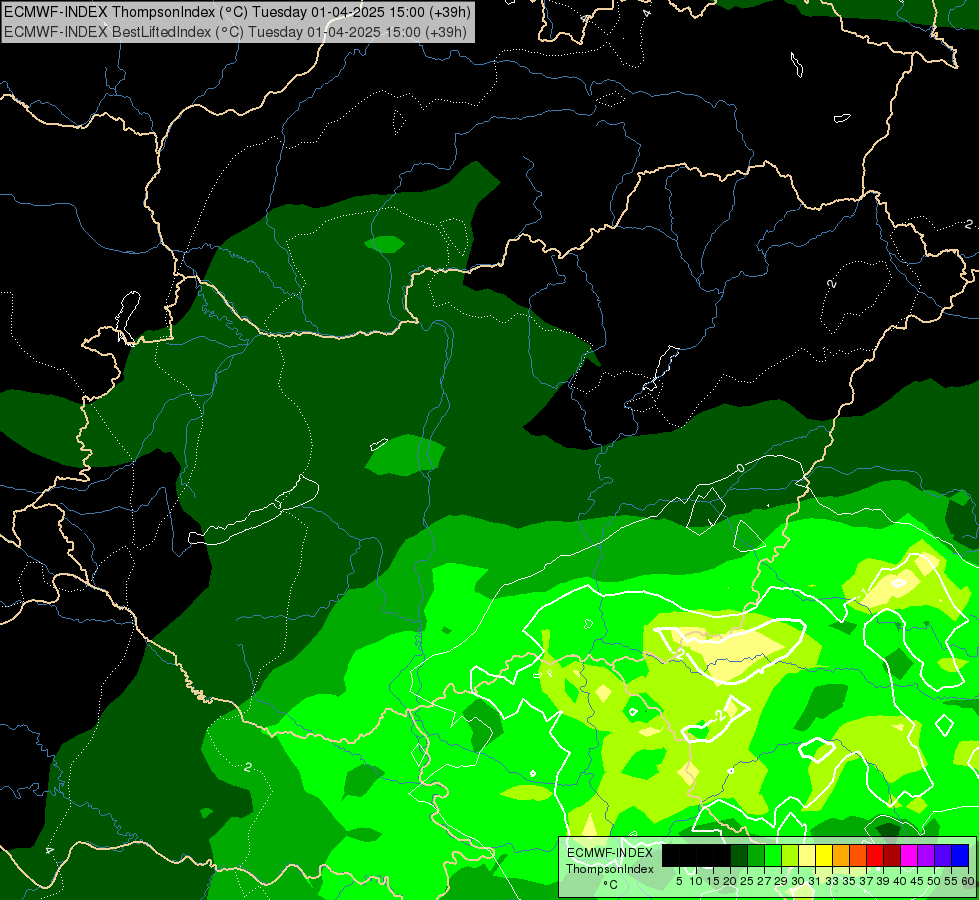
Task: Click legend tick value 10
Action: point(696,881)
